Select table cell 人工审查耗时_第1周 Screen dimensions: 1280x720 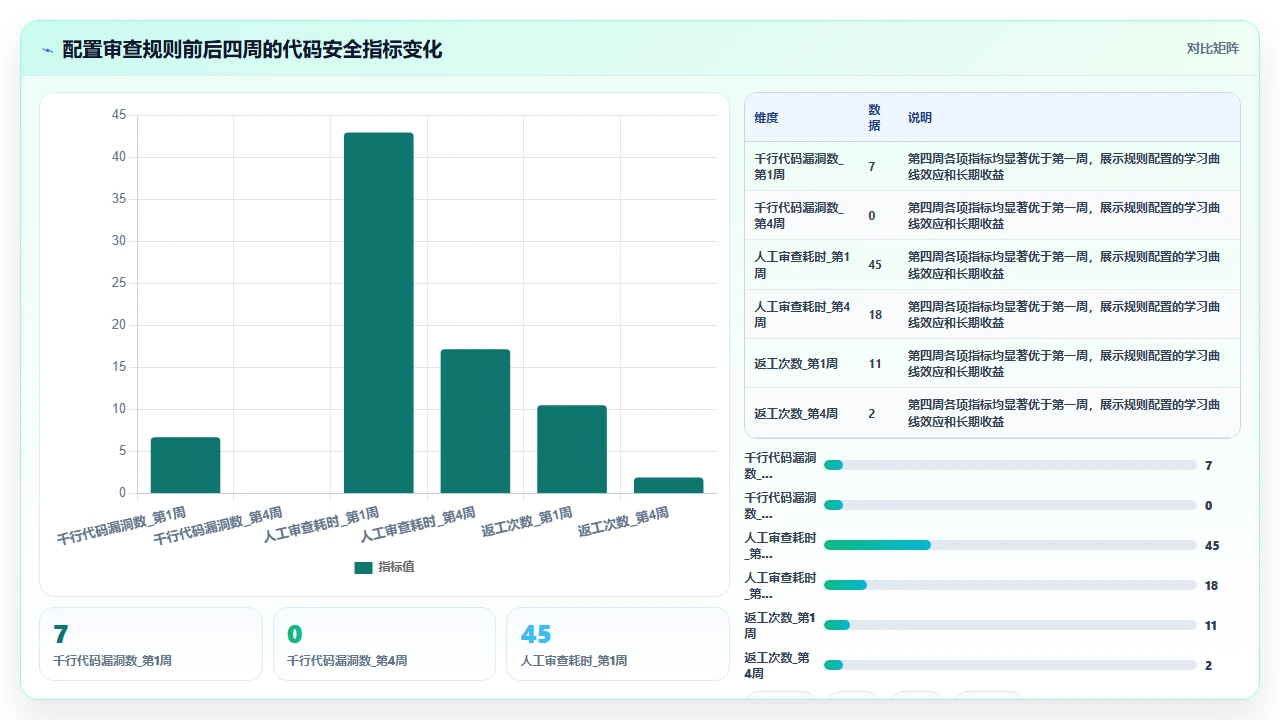pos(802,265)
